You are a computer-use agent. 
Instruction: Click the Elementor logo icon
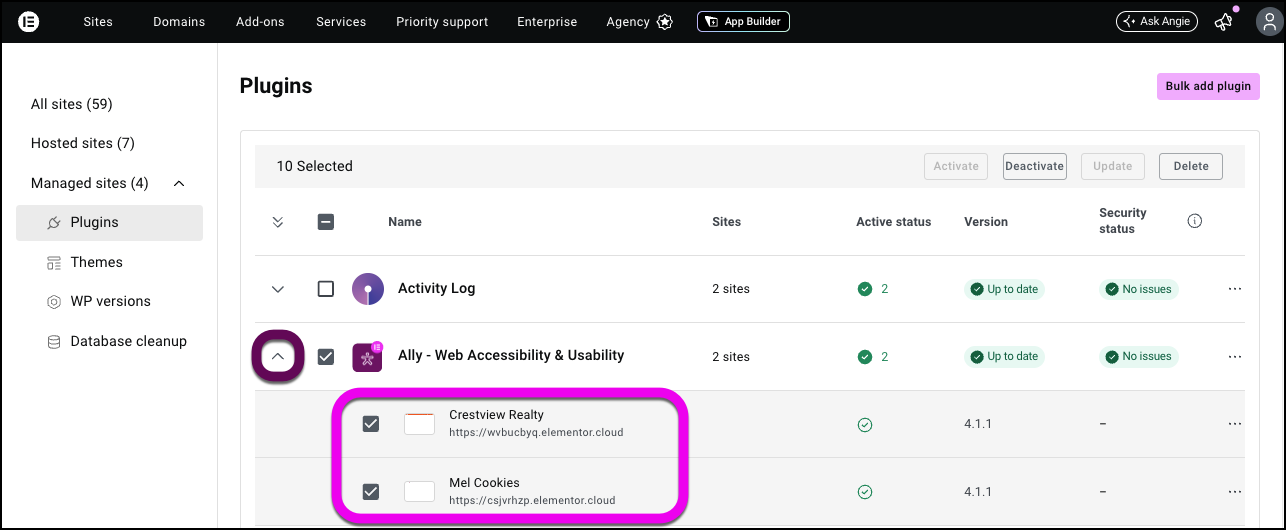pos(29,21)
